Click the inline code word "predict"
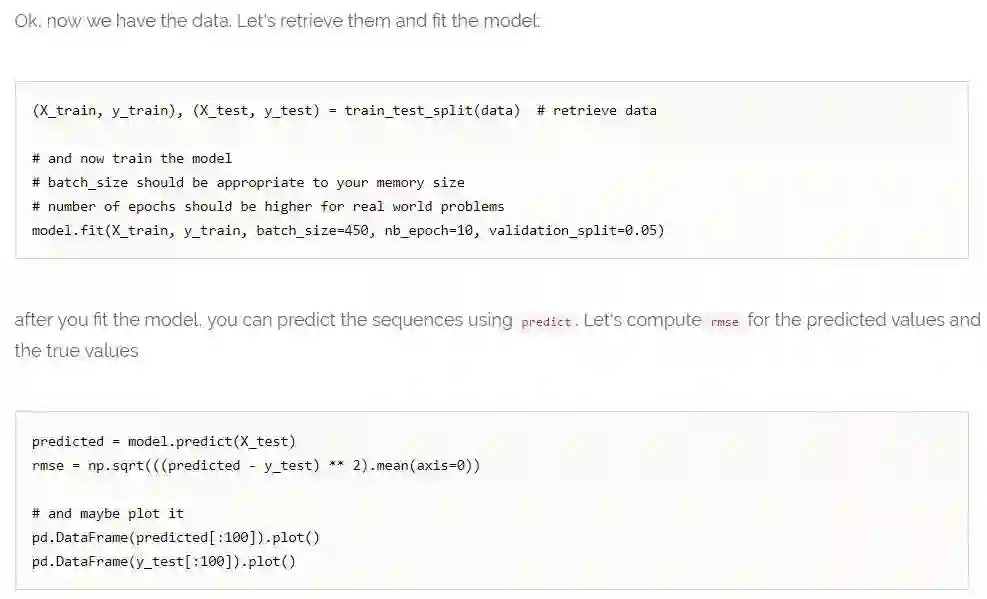This screenshot has width=987, height=599. point(546,322)
